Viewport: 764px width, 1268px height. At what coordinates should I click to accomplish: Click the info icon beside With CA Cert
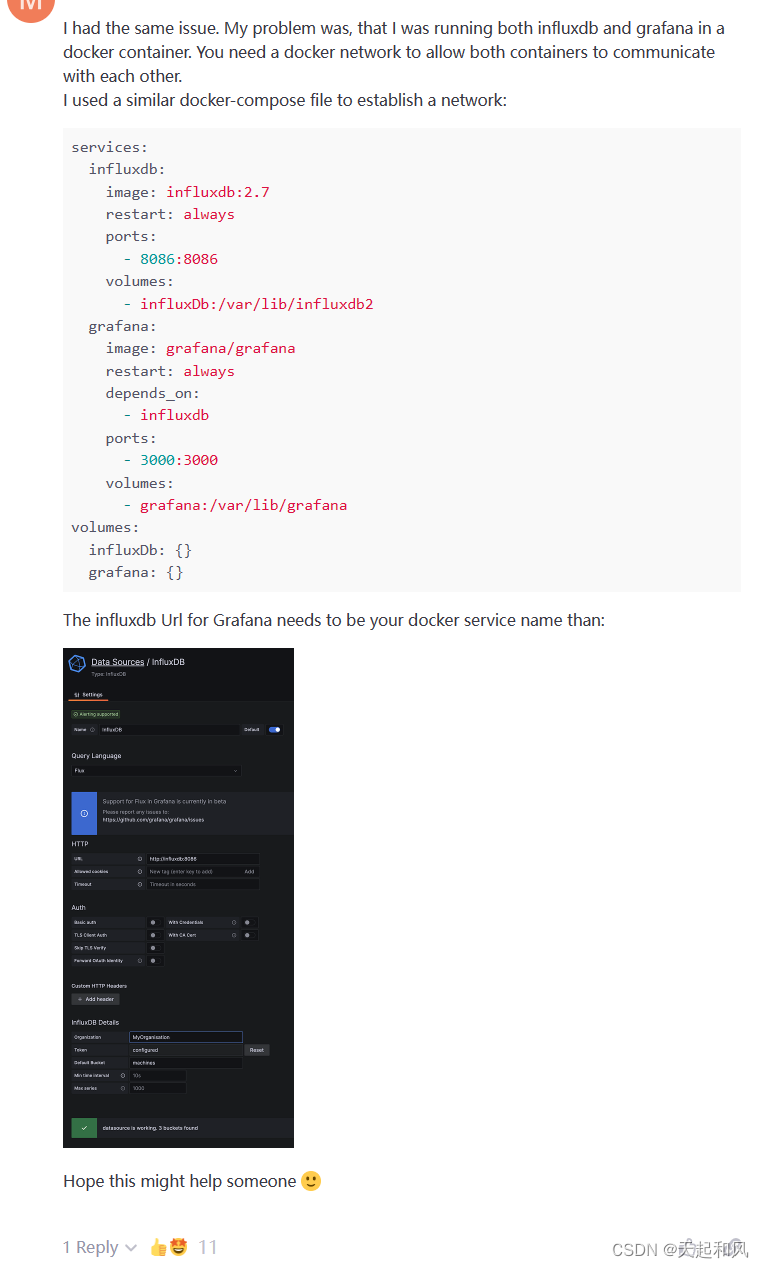click(x=234, y=935)
